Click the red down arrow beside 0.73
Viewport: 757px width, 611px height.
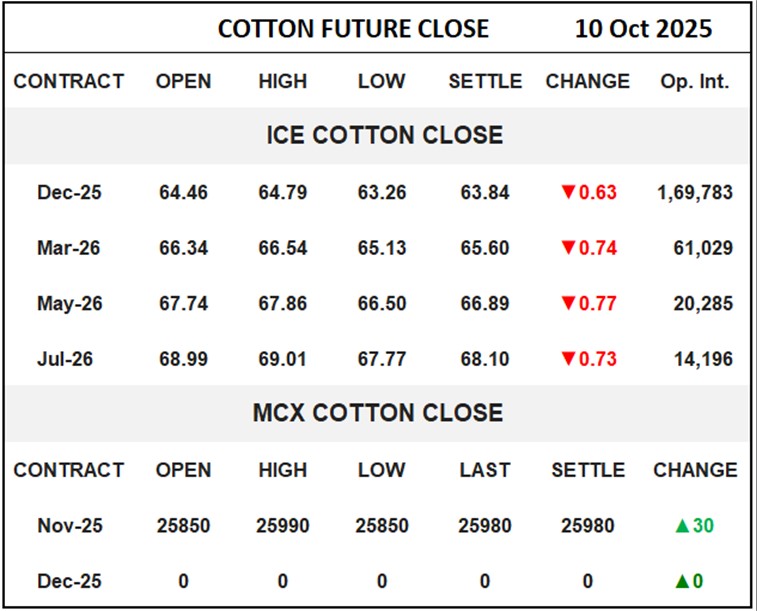coord(568,358)
